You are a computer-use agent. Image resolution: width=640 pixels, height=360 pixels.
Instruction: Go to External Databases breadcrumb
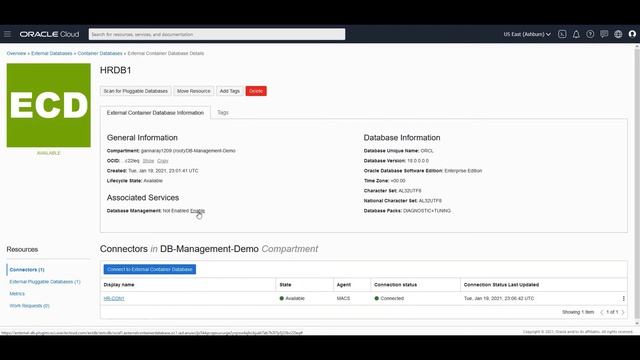[52, 53]
